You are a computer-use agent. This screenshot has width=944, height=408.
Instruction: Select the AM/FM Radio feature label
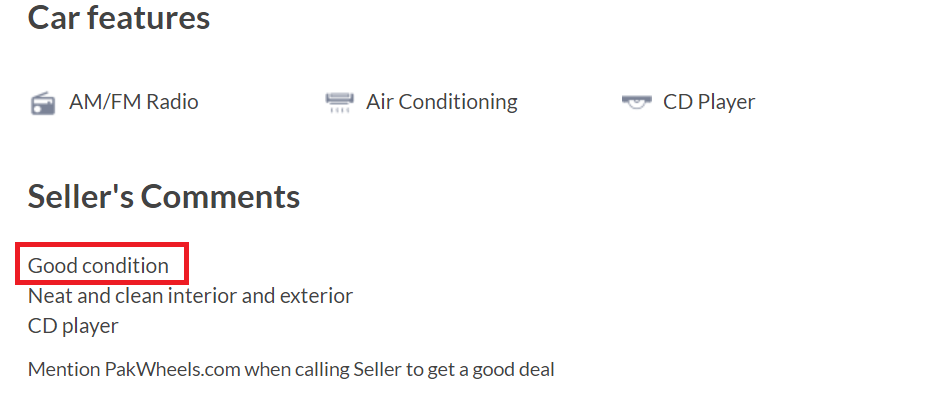[134, 102]
